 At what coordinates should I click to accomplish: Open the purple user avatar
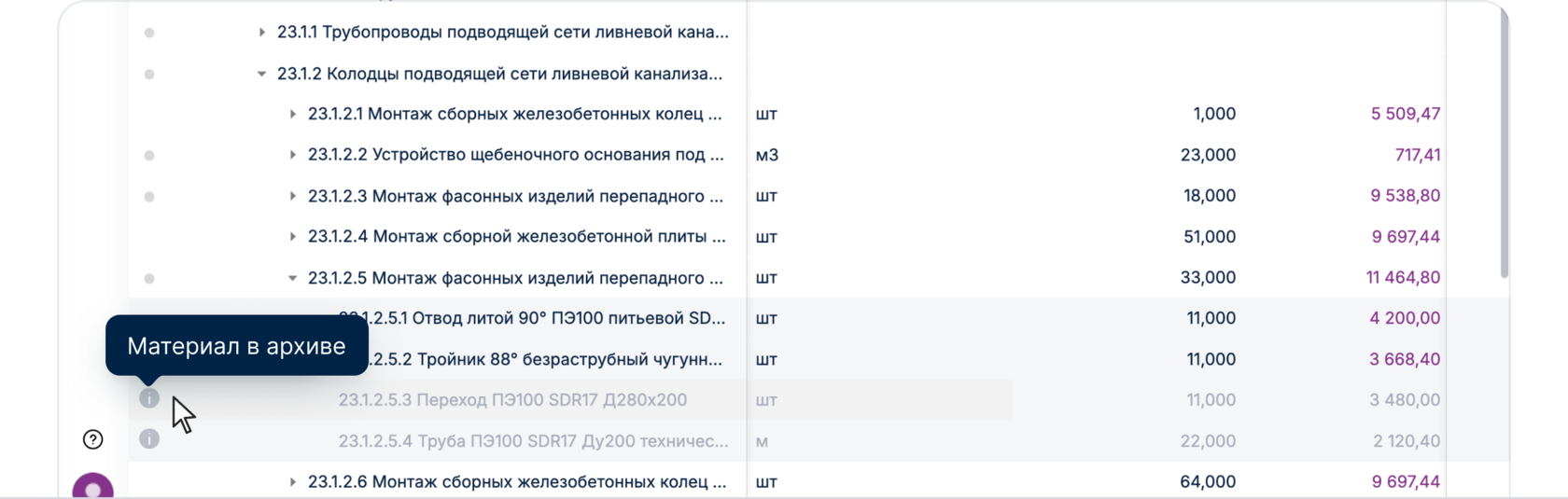[x=93, y=487]
